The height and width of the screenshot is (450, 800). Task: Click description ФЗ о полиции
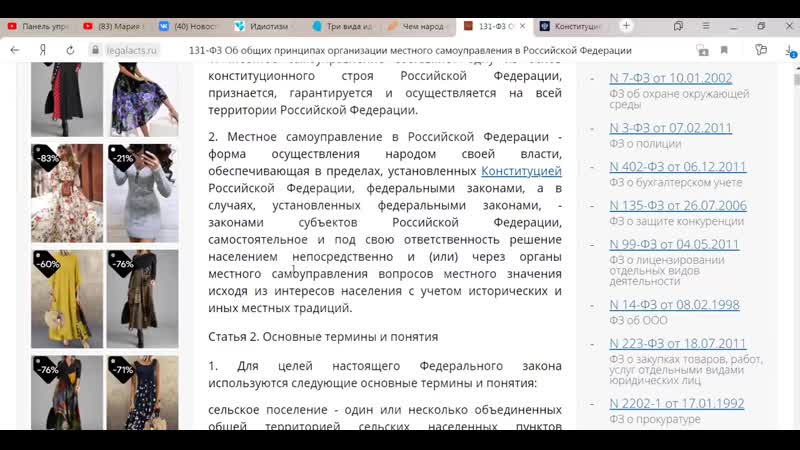pos(645,144)
